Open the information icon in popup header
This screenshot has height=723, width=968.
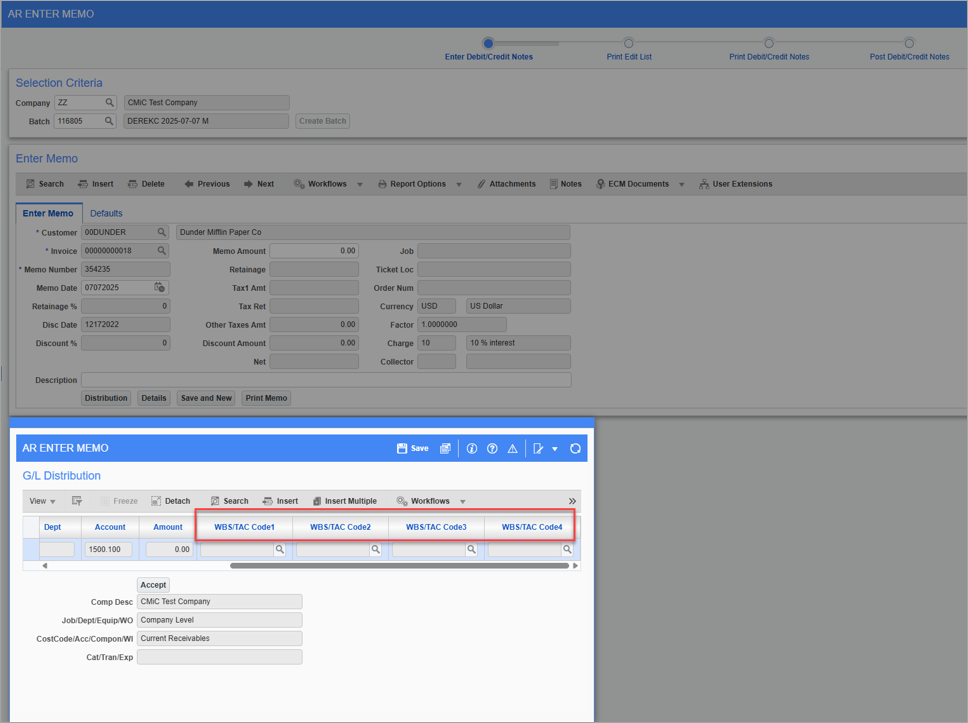pos(472,449)
